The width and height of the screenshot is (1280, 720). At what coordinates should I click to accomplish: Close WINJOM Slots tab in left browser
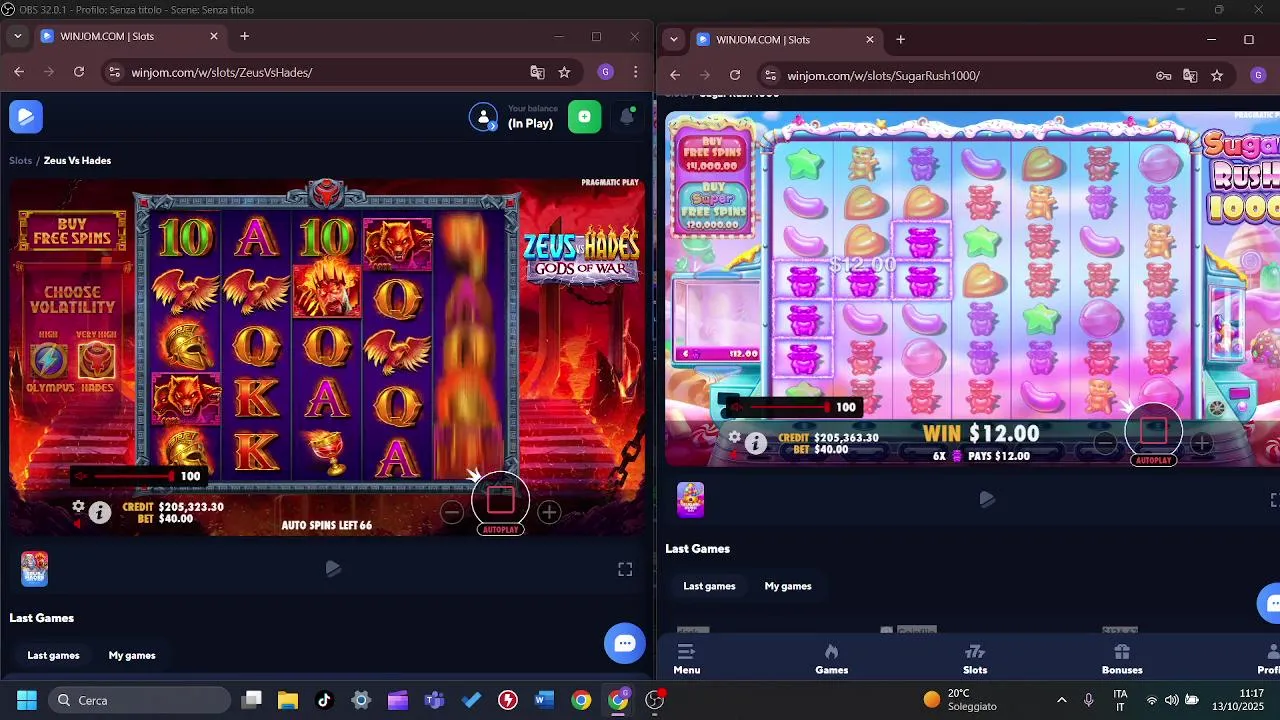(x=214, y=36)
